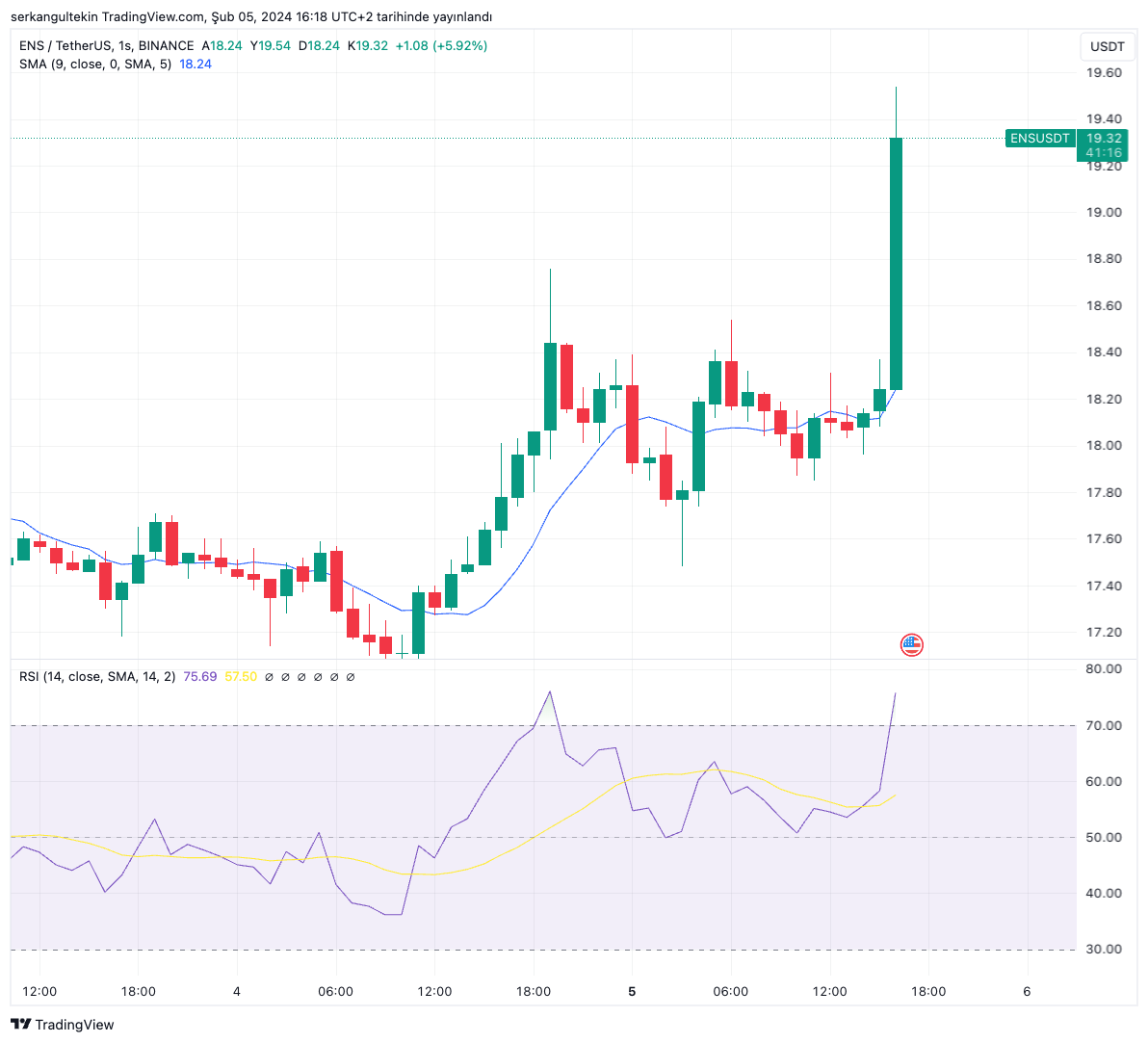Click the first ø symbol in RSI legend
Screen dimensions: 1148x1043
(269, 677)
